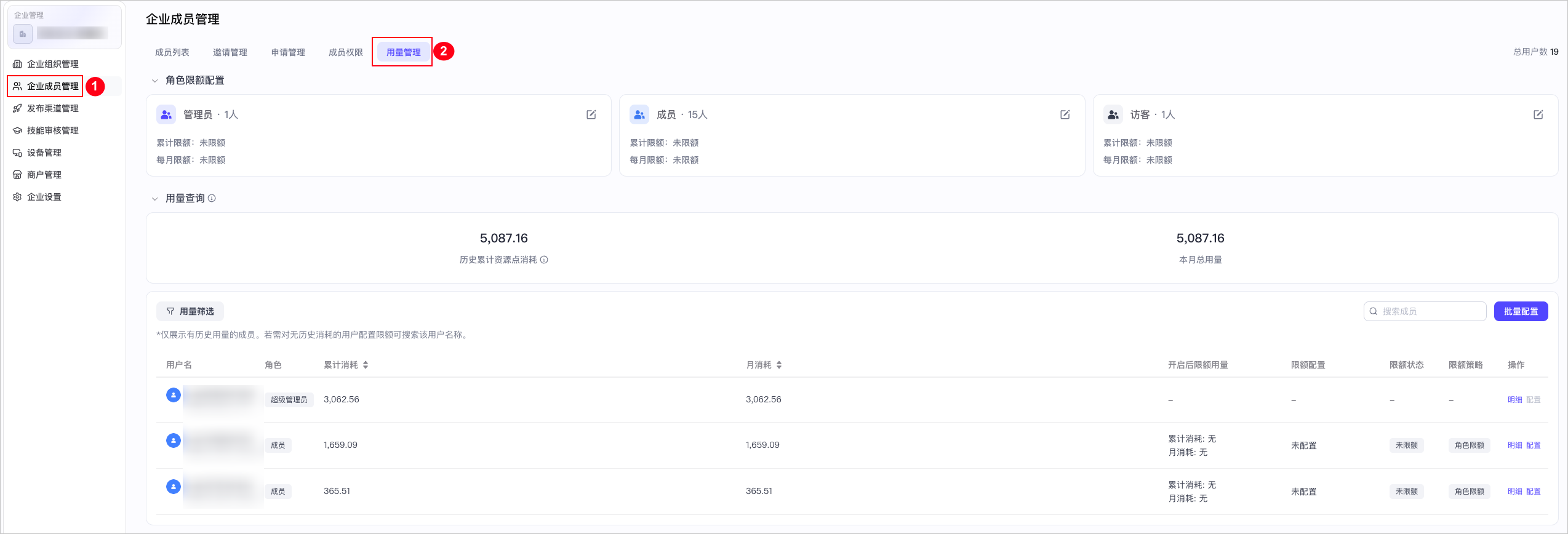1568x534 pixels.
Task: Switch to the 邀请管理 tab
Action: tap(230, 52)
